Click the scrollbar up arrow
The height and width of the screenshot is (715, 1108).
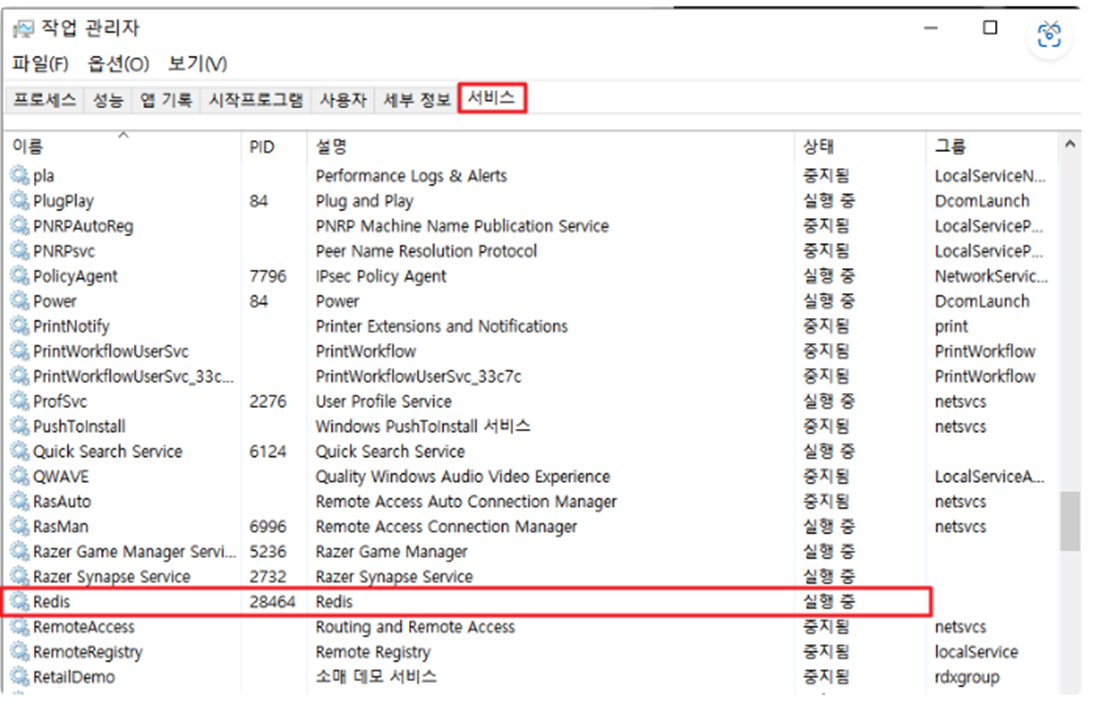[1070, 144]
